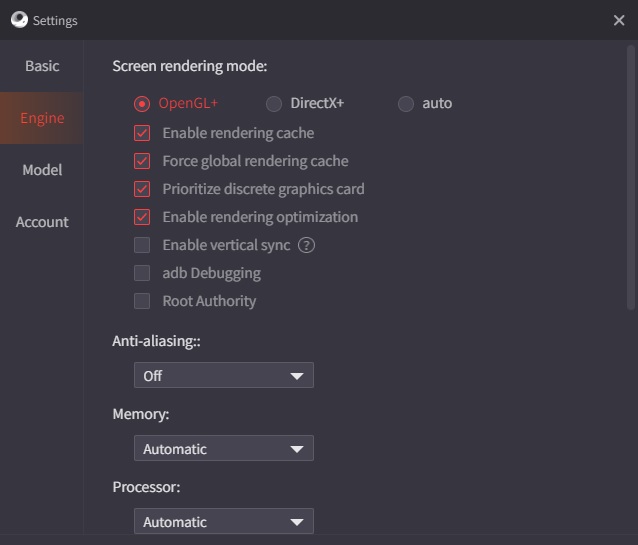Go to the Account tab

[42, 222]
